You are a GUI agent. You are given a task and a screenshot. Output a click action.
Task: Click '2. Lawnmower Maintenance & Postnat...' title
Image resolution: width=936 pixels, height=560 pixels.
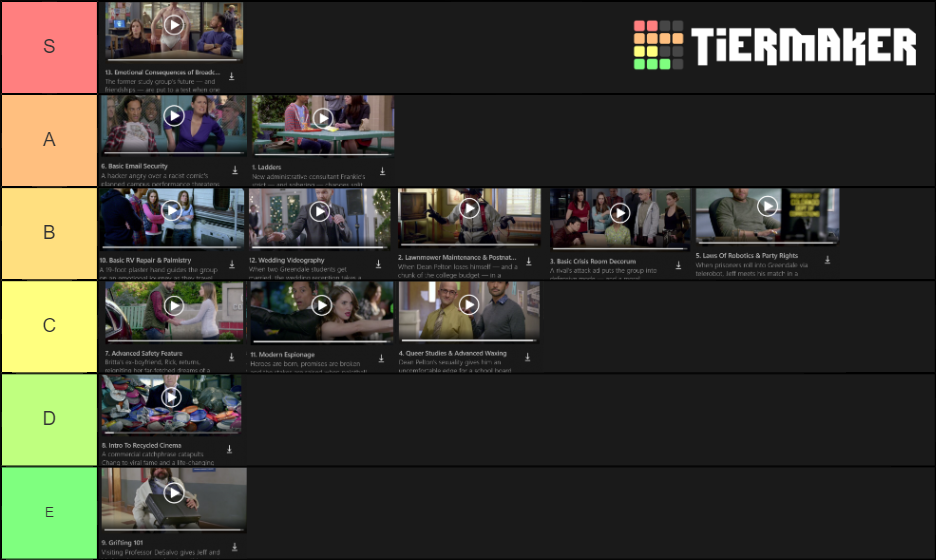point(457,257)
